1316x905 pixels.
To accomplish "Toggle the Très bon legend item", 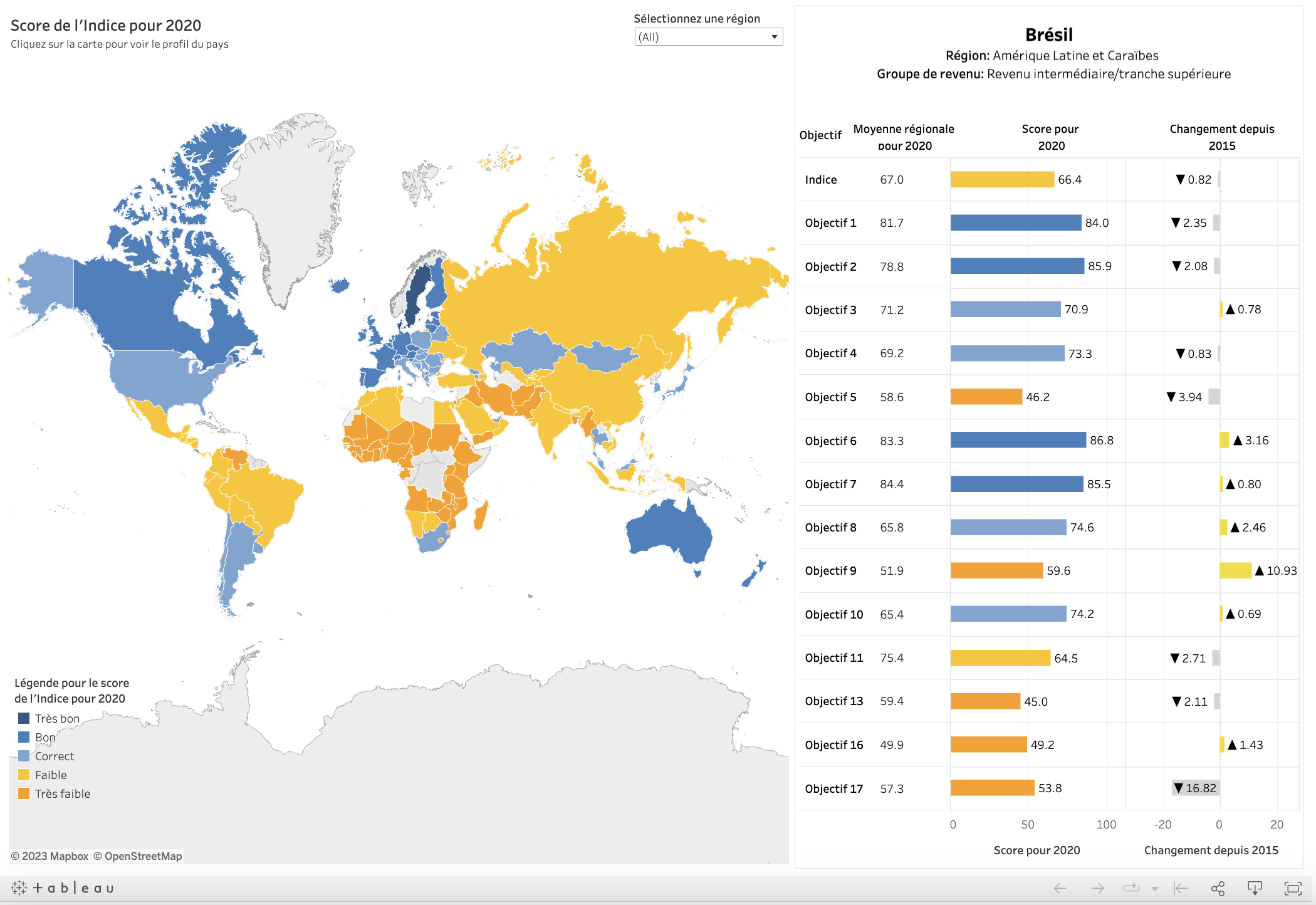I will pyautogui.click(x=57, y=718).
